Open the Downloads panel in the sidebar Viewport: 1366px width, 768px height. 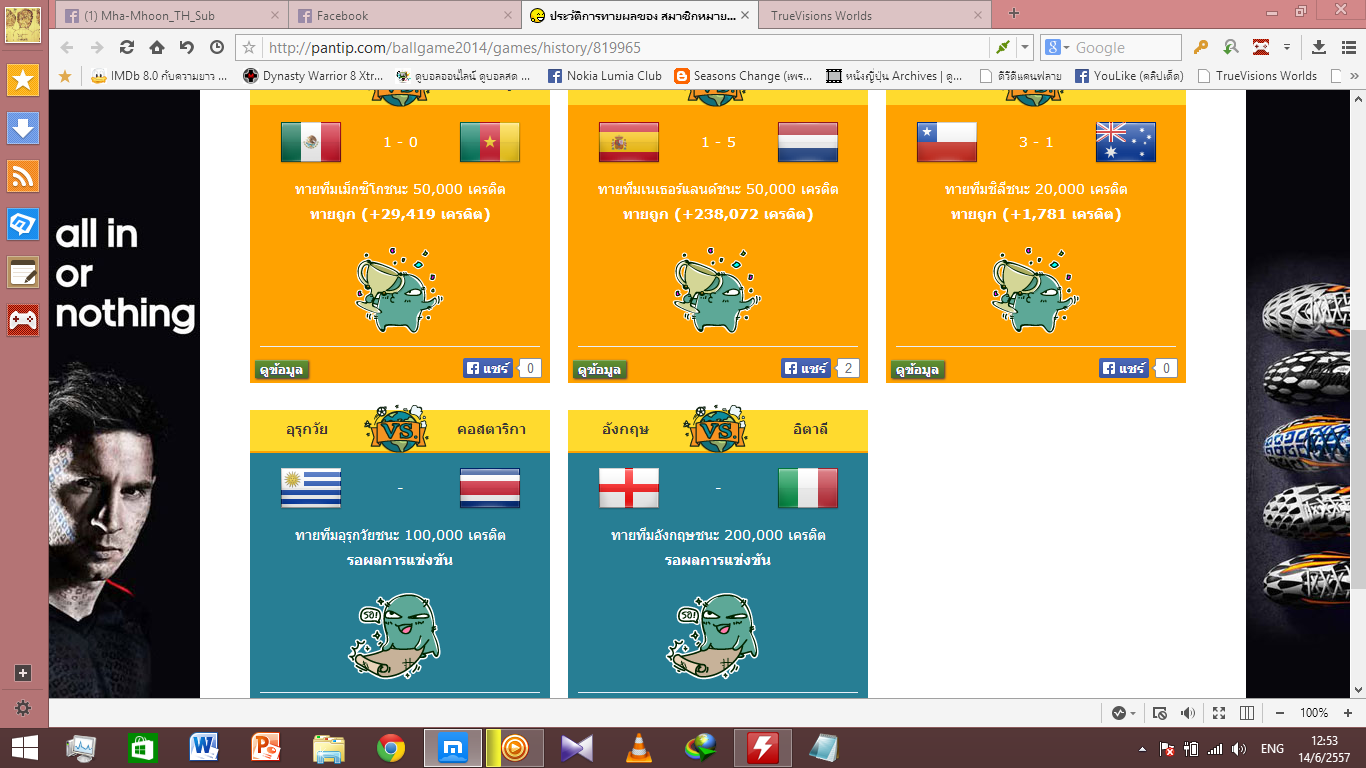tap(23, 128)
